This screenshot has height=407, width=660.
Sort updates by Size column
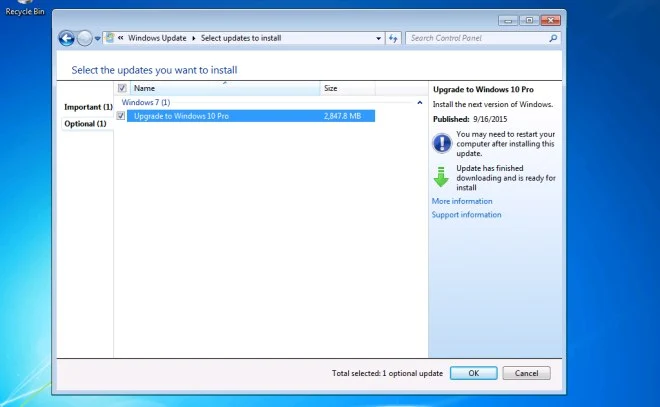(x=347, y=88)
